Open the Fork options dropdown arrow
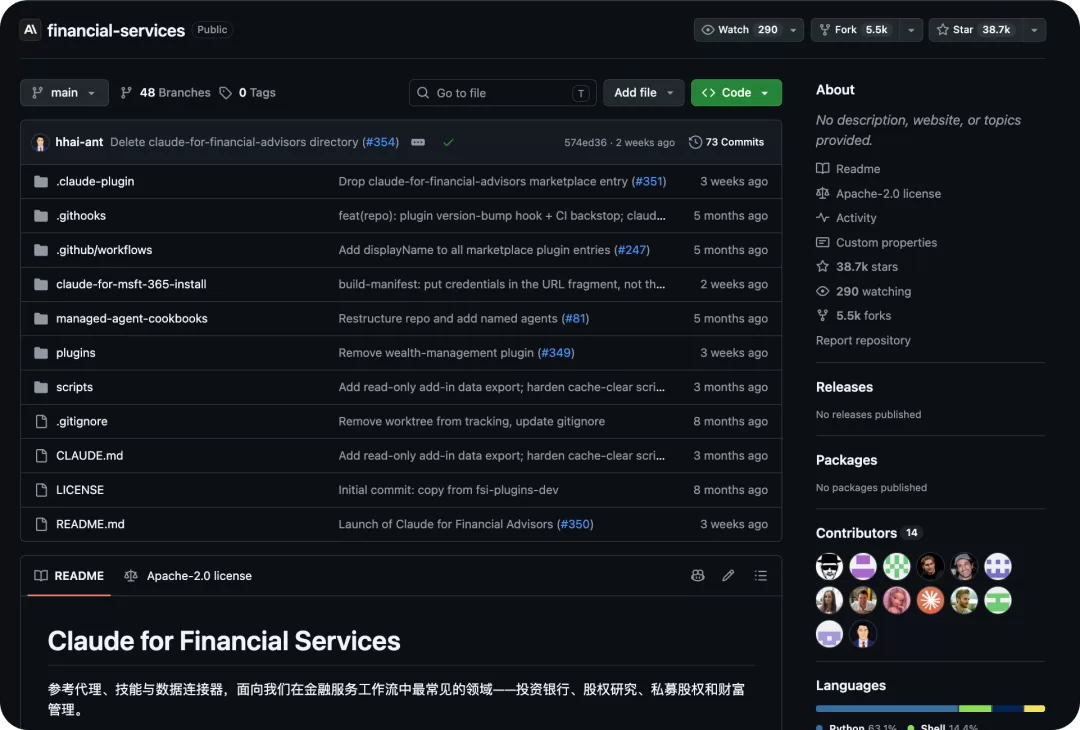This screenshot has height=730, width=1080. pos(911,30)
